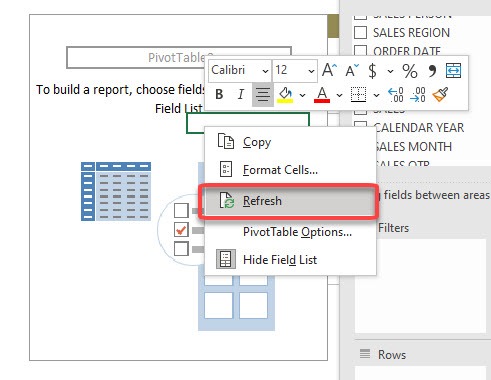Click the SALES MONTH field label
The height and width of the screenshot is (380, 491).
(x=413, y=147)
